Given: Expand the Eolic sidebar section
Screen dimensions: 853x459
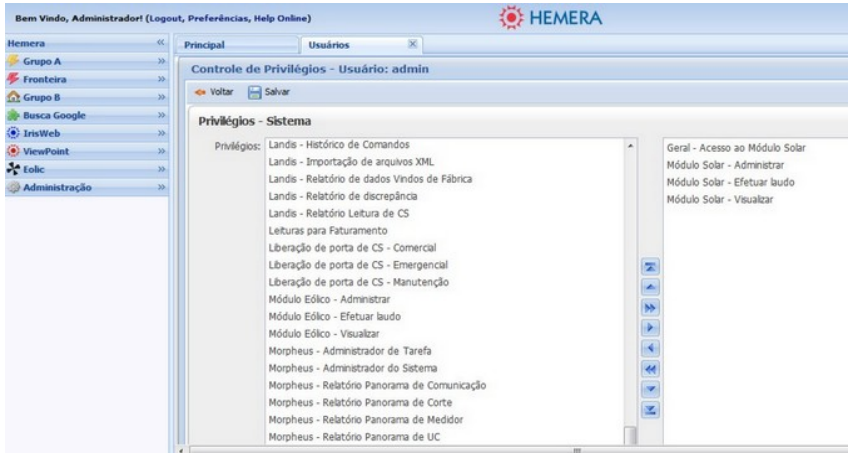Looking at the screenshot, I should tap(161, 170).
